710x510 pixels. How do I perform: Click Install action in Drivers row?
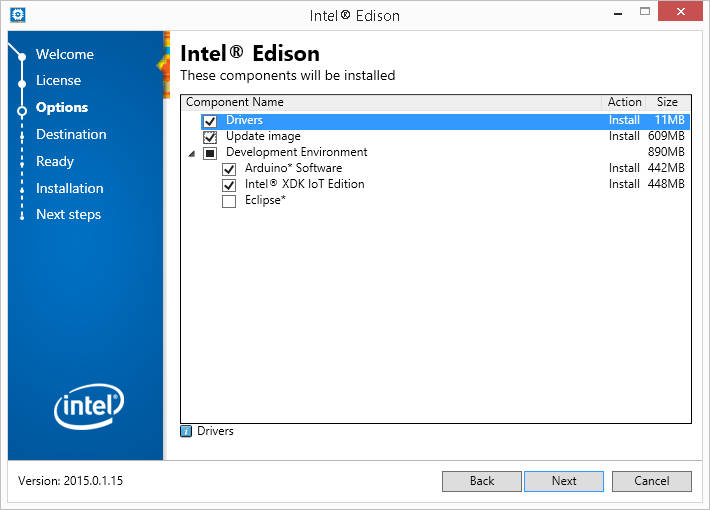pyautogui.click(x=624, y=120)
